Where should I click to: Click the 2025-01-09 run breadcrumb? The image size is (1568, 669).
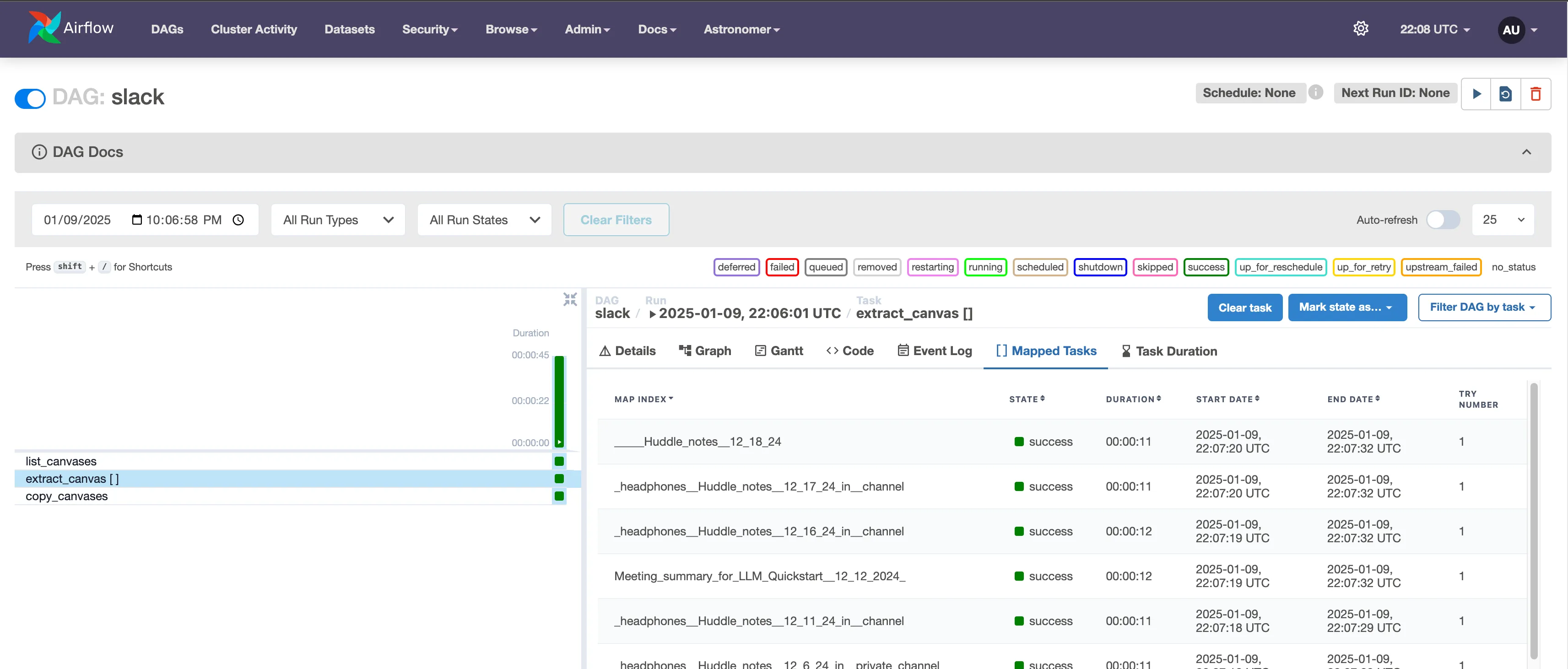[x=745, y=313]
